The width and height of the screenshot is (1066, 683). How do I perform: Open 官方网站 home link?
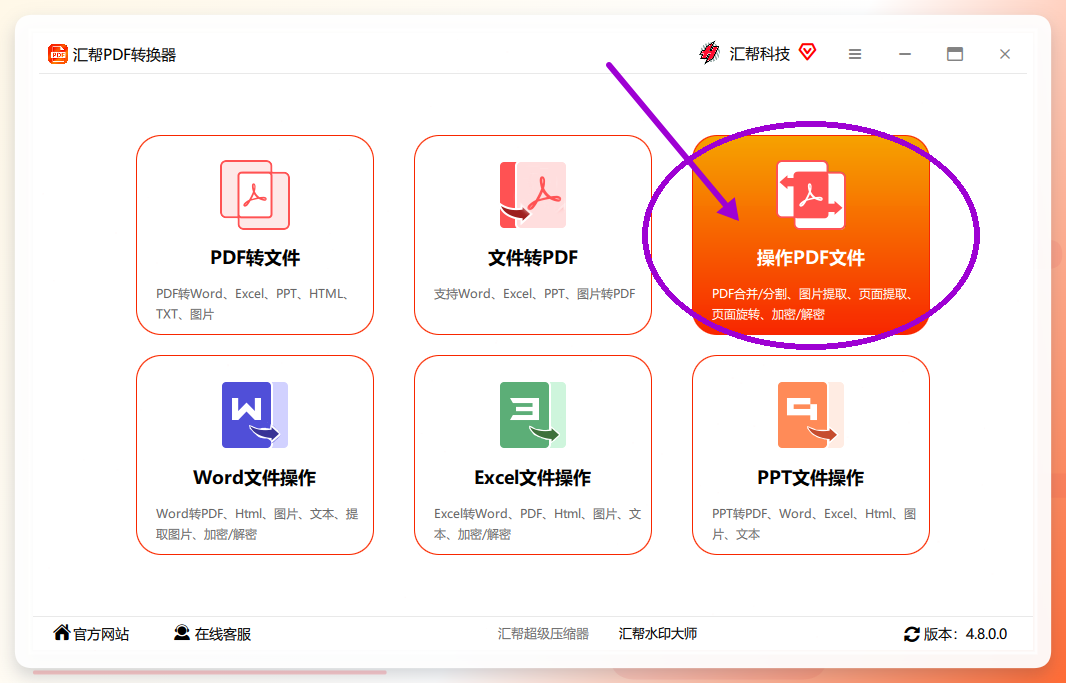pyautogui.click(x=91, y=634)
